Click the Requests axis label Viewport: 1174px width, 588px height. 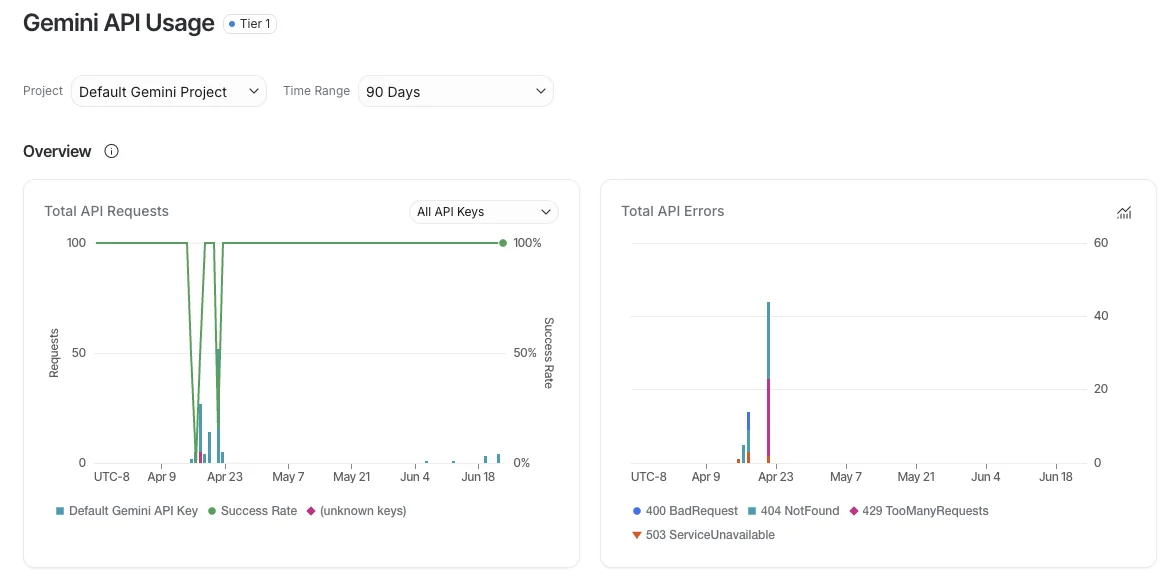coord(54,353)
